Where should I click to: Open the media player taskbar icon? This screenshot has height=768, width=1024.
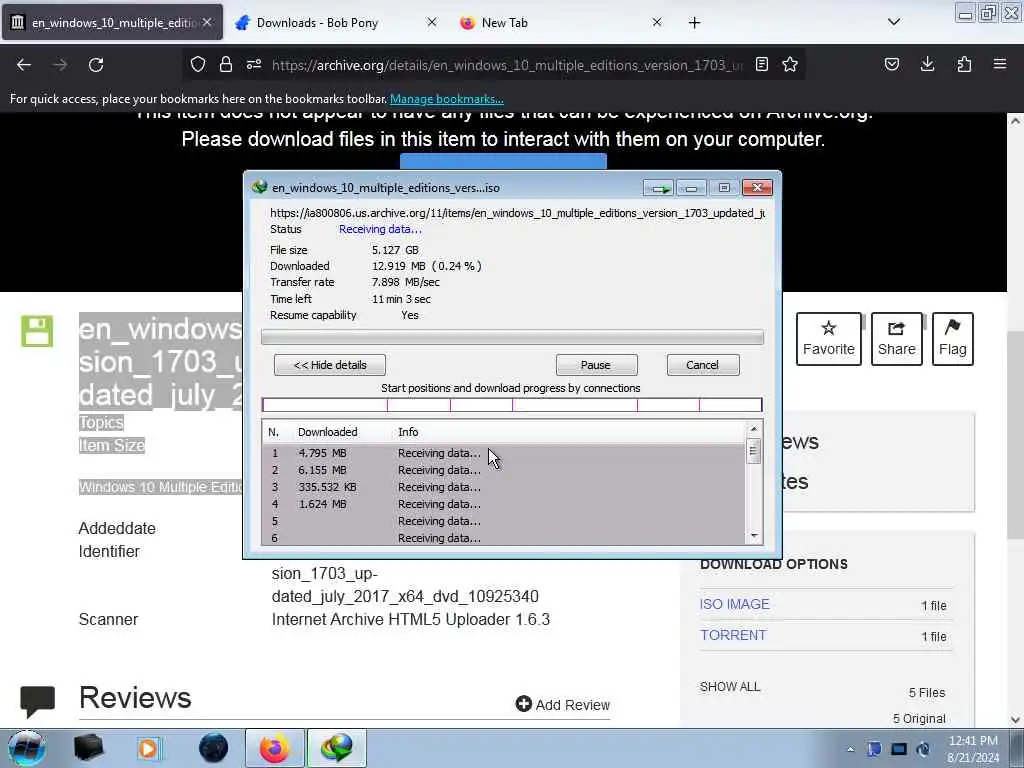148,748
